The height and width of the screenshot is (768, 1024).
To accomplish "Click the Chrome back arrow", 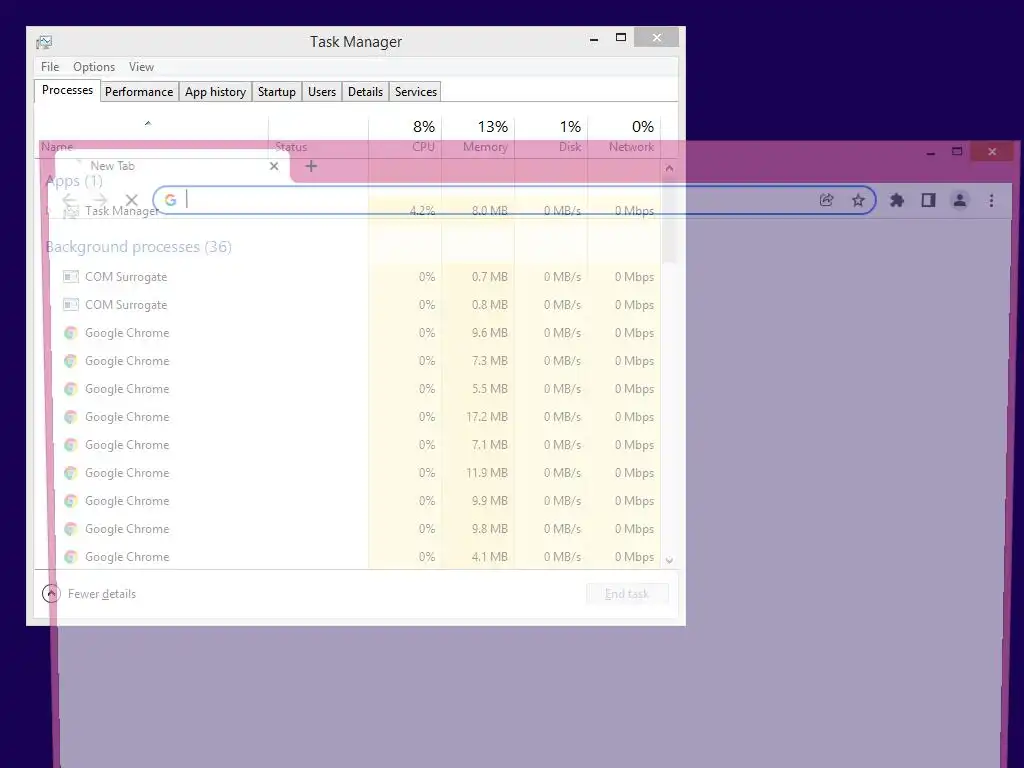I will 69,200.
